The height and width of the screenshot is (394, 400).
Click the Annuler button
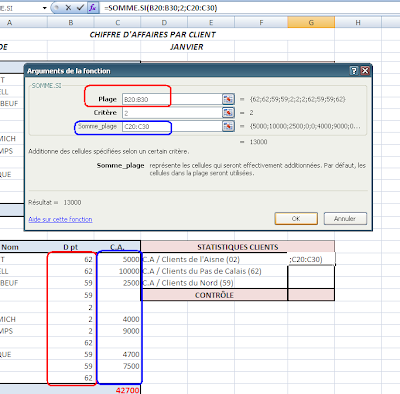click(345, 219)
